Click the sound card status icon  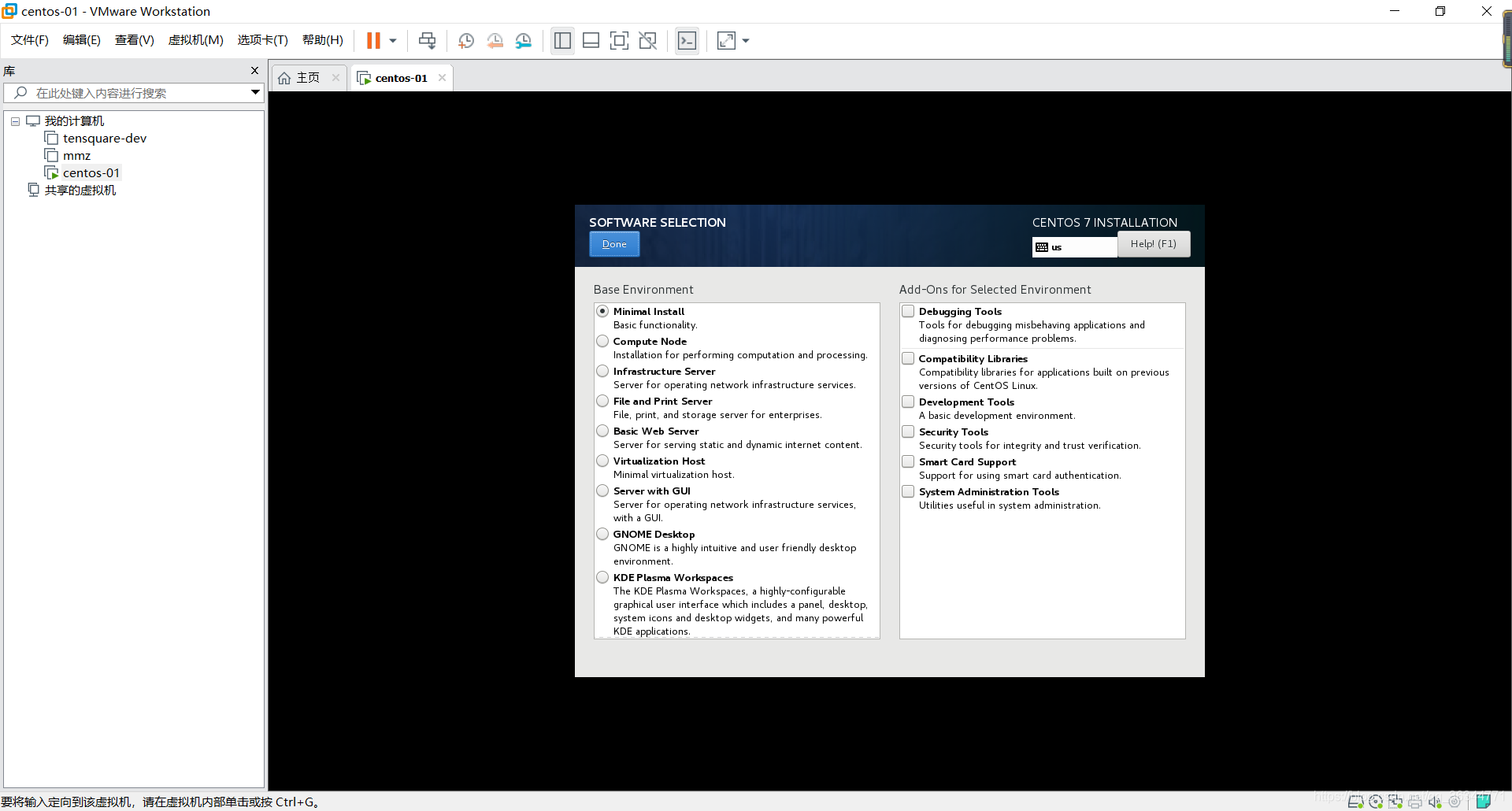(x=1435, y=802)
